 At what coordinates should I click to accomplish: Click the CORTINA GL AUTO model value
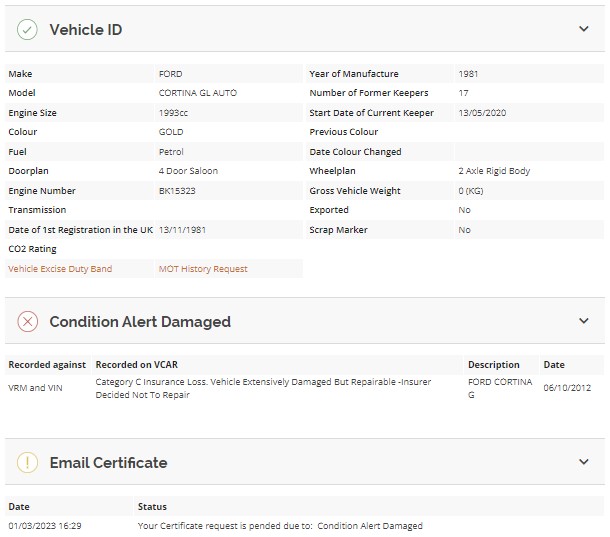coord(198,93)
